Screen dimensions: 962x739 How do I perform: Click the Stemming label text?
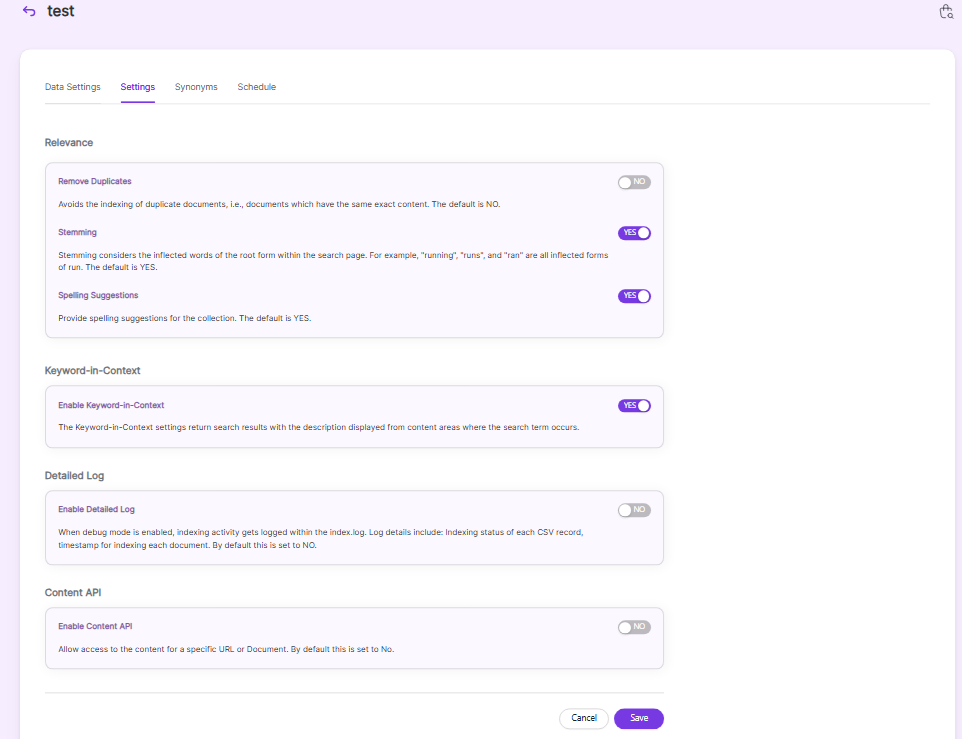77,232
